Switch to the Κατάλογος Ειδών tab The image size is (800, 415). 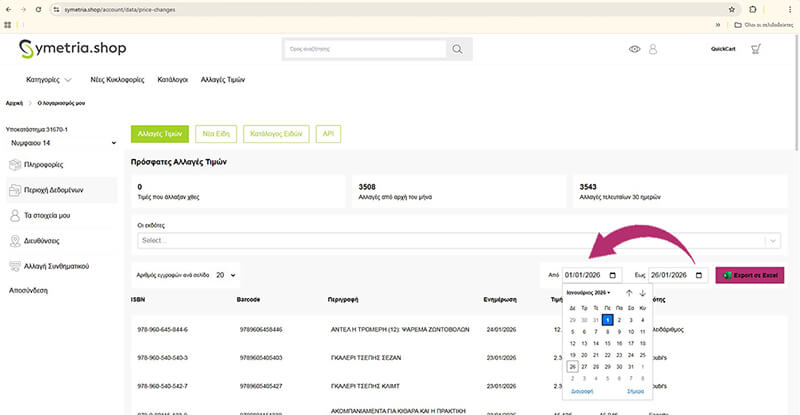[x=275, y=133]
